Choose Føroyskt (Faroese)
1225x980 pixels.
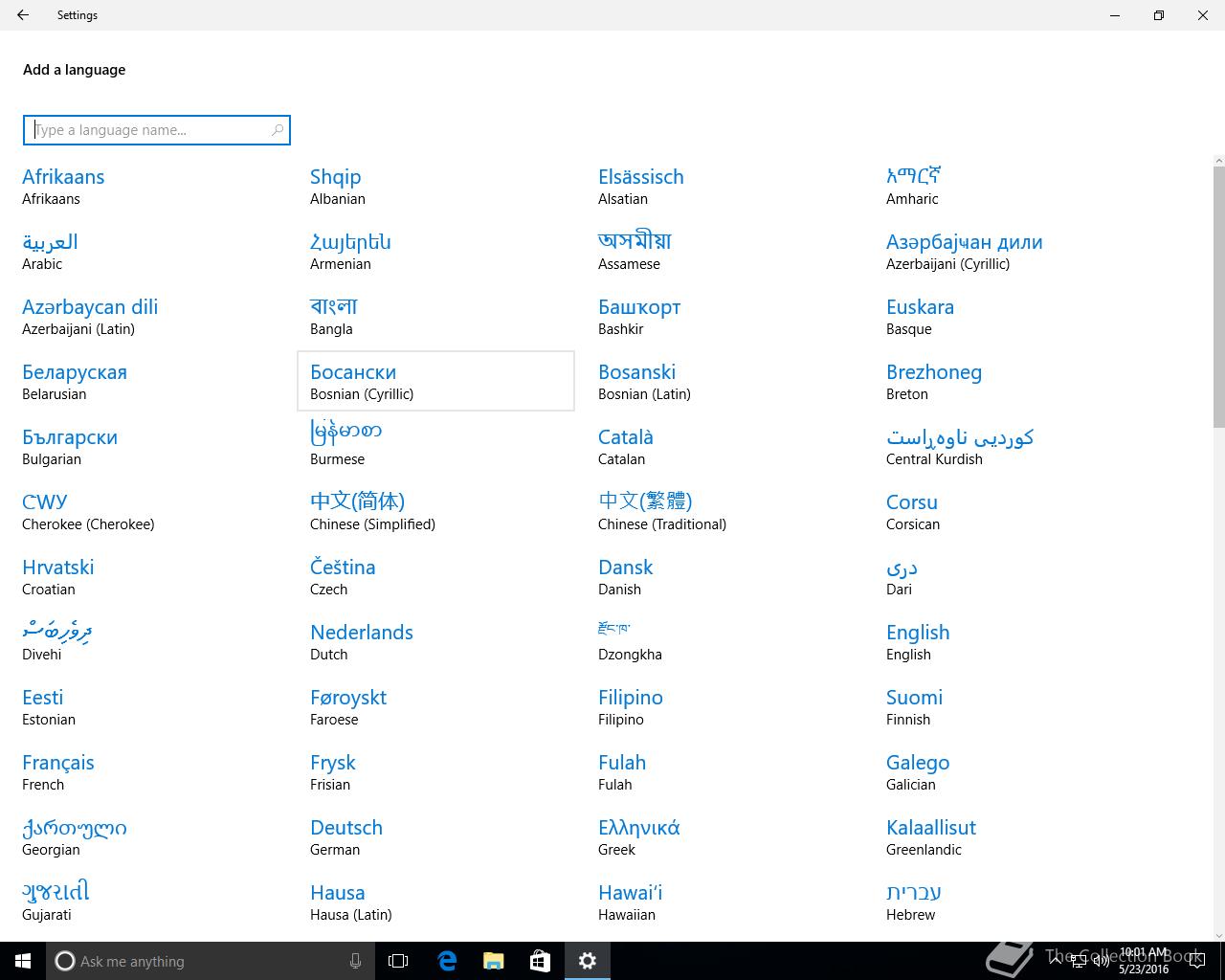[435, 706]
